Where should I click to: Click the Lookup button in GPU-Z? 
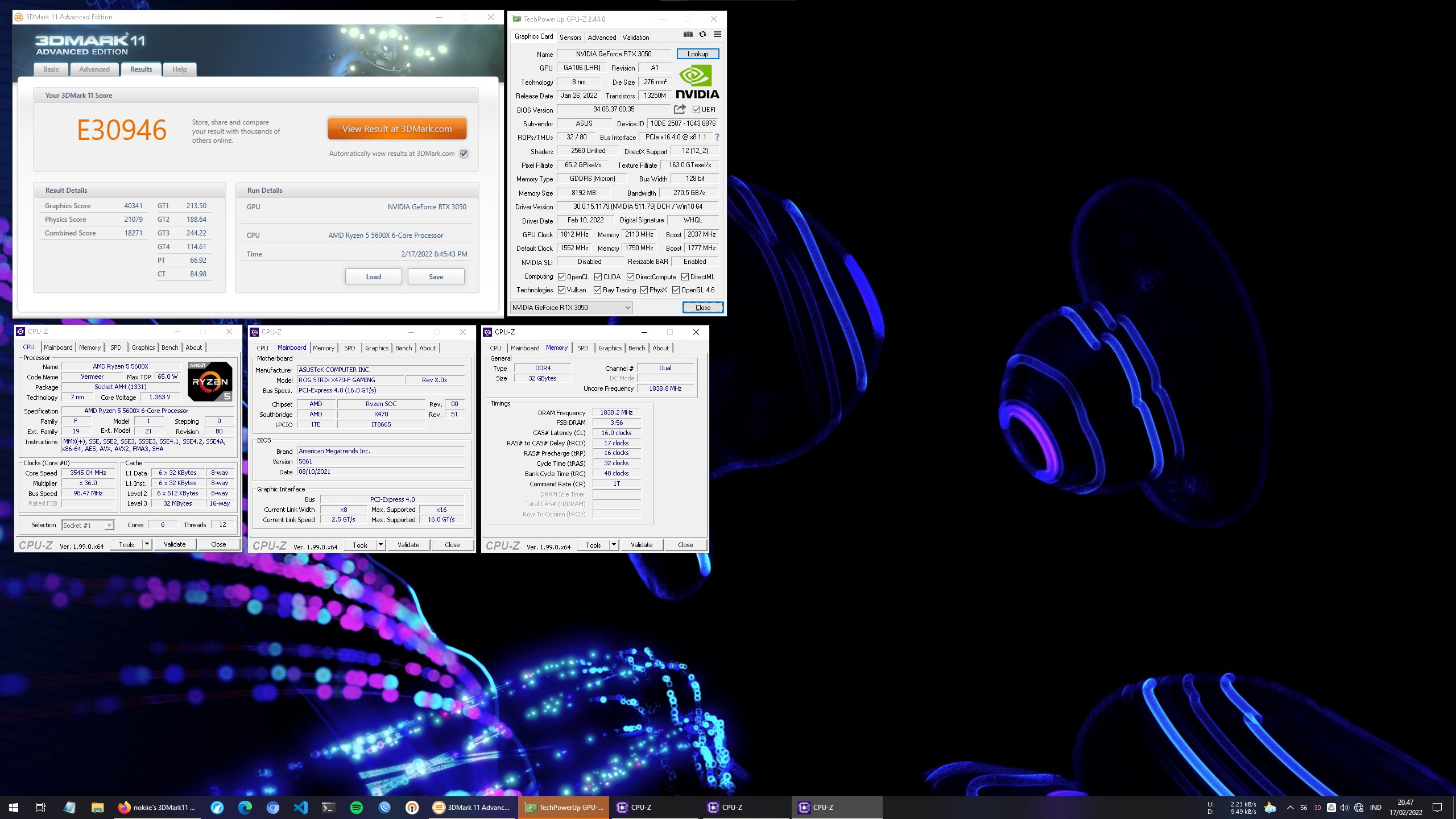click(698, 54)
